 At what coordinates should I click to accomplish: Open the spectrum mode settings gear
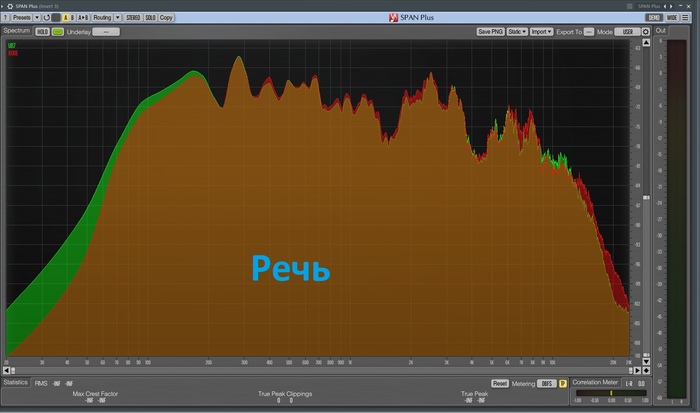[644, 32]
